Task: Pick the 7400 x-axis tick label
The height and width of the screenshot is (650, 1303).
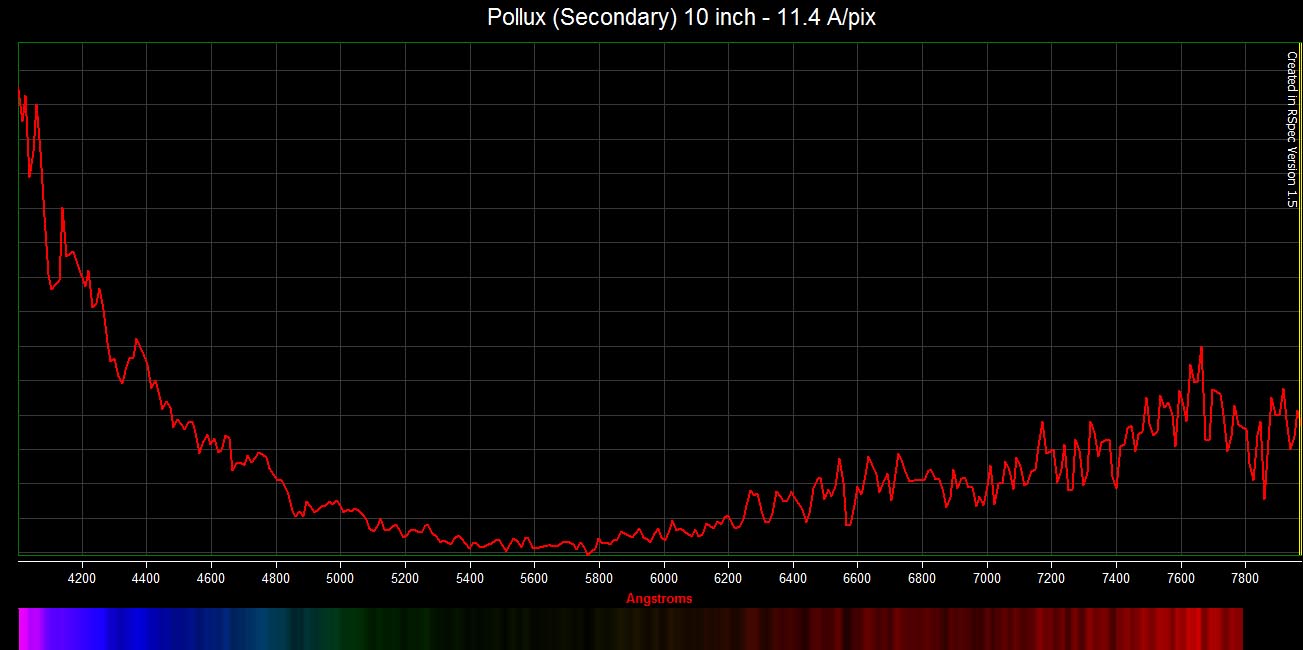Action: coord(1116,578)
